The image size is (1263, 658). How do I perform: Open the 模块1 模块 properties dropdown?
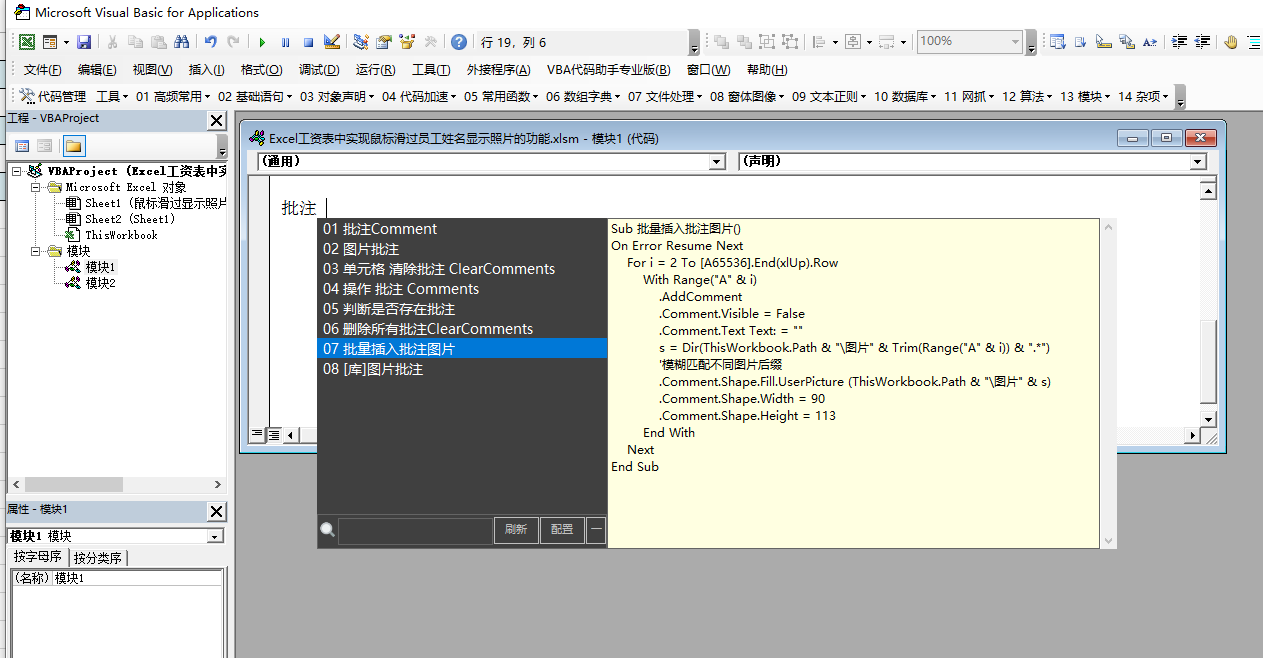coord(215,537)
